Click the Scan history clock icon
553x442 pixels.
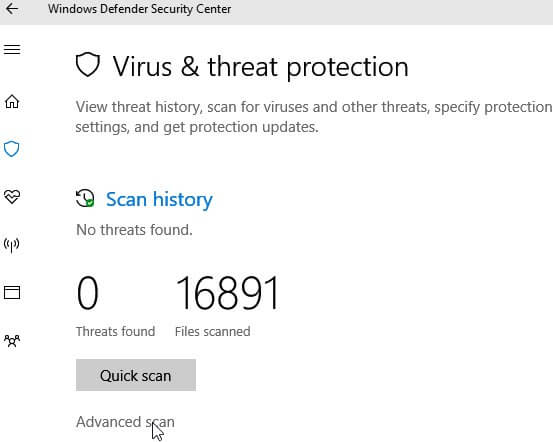click(x=85, y=198)
